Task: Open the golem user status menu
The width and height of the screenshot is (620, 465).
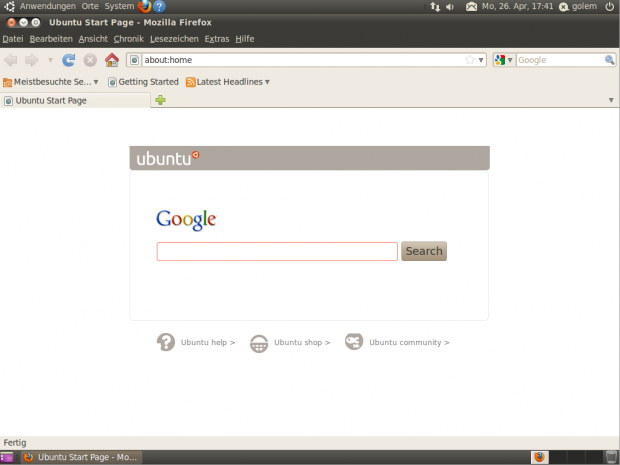Action: [x=578, y=6]
